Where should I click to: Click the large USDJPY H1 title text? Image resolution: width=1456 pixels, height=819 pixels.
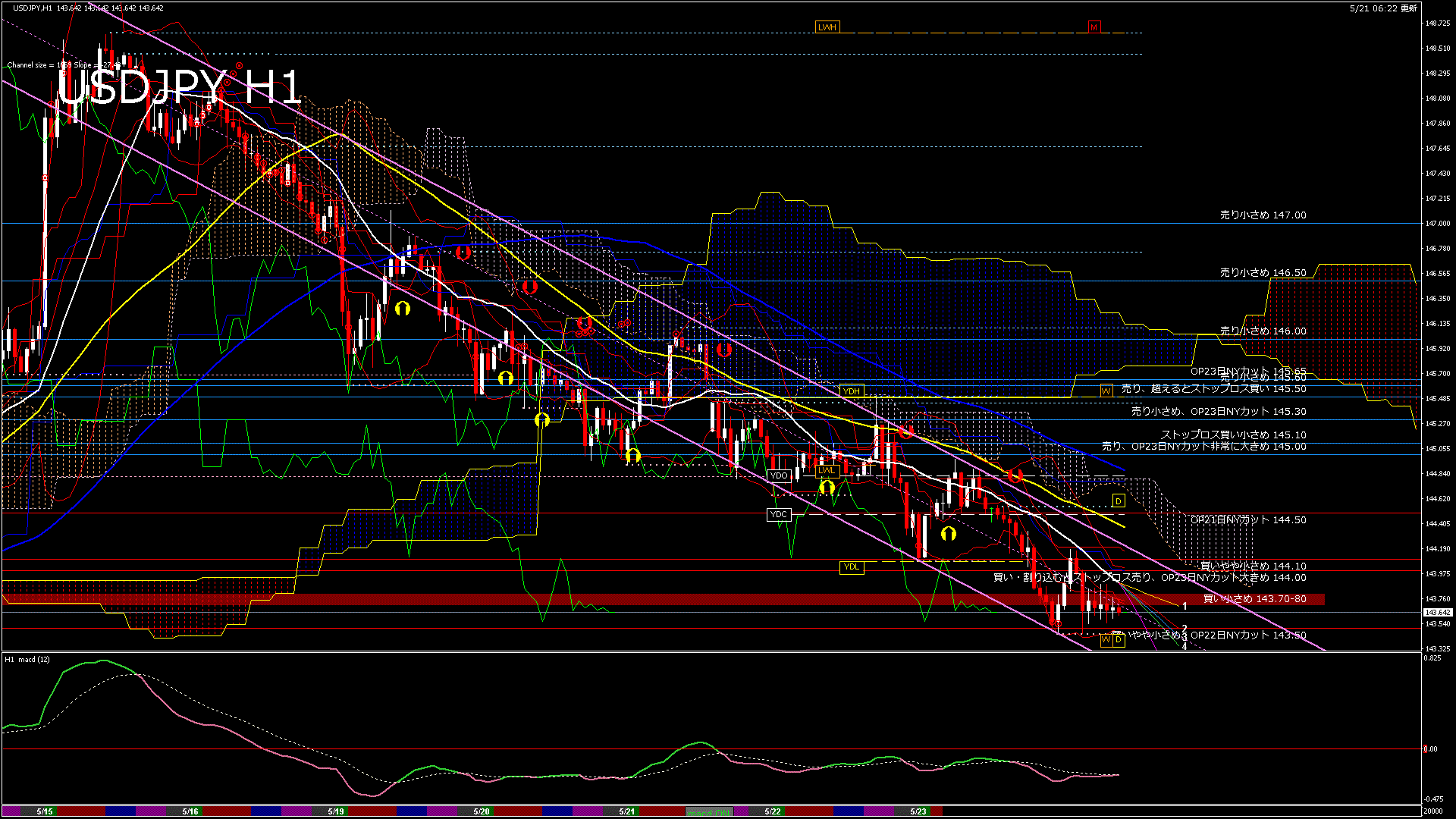coord(179,87)
